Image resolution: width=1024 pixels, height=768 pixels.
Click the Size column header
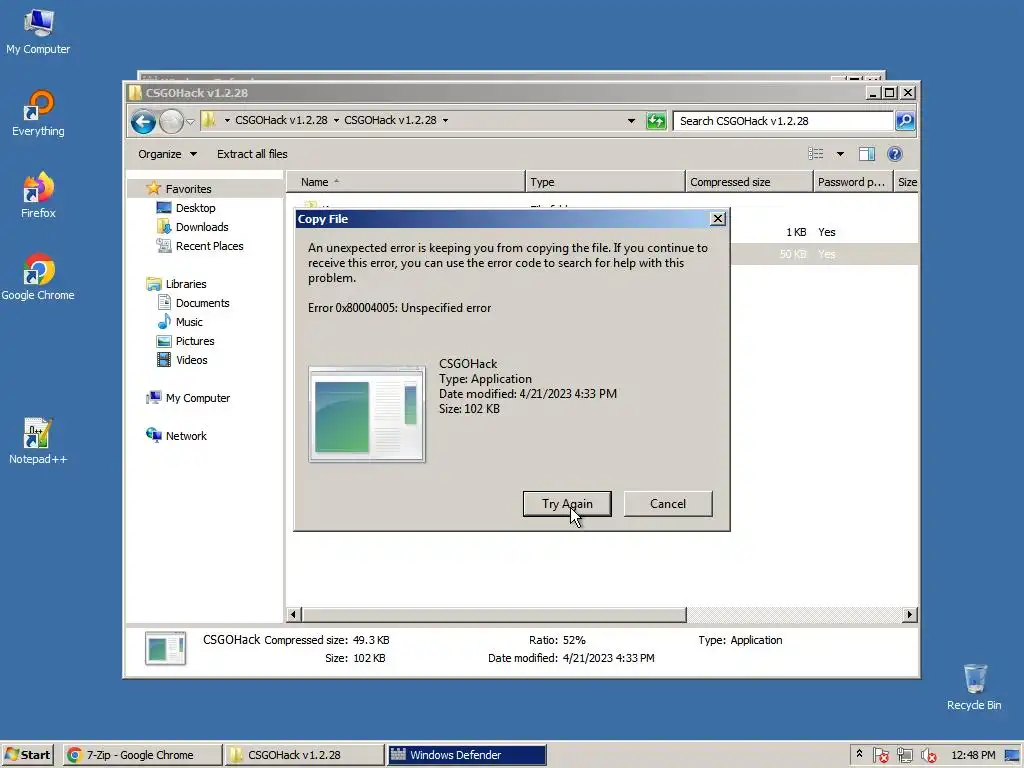point(906,182)
